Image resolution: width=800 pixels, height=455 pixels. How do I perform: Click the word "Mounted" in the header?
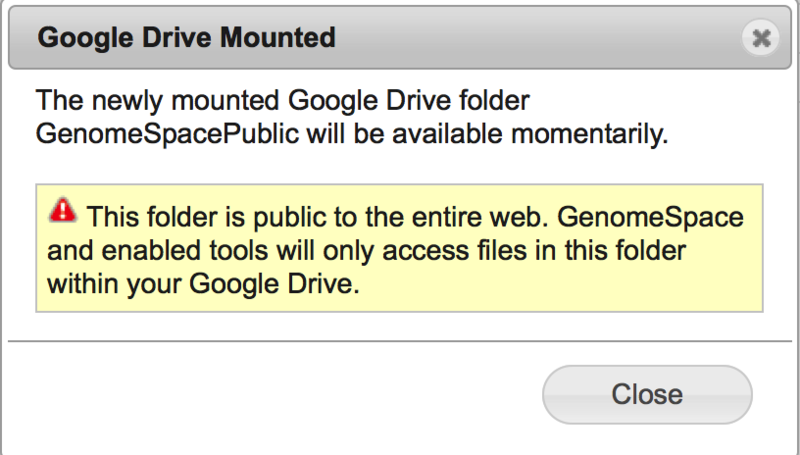pyautogui.click(x=278, y=37)
